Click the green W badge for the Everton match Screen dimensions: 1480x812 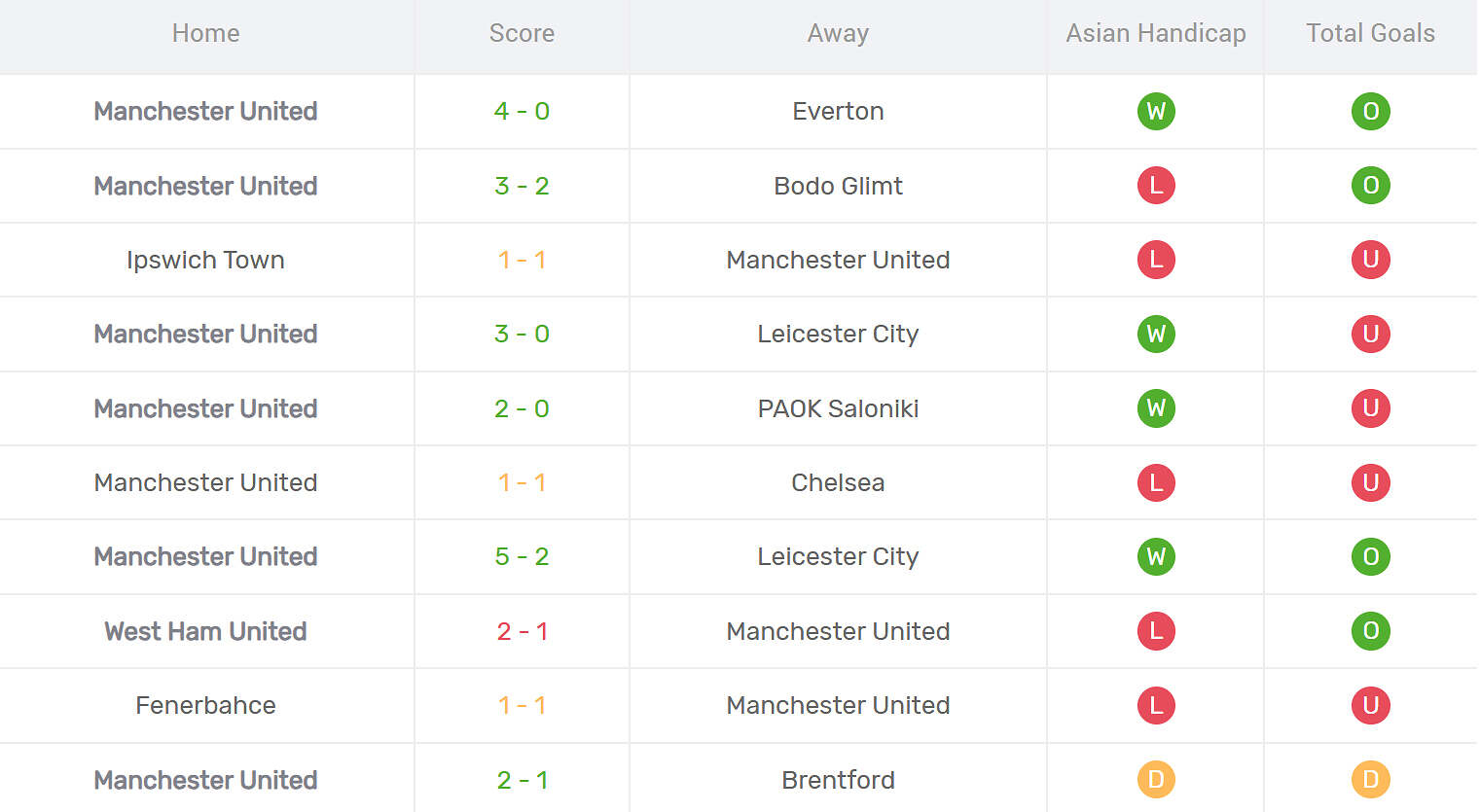click(x=1156, y=111)
